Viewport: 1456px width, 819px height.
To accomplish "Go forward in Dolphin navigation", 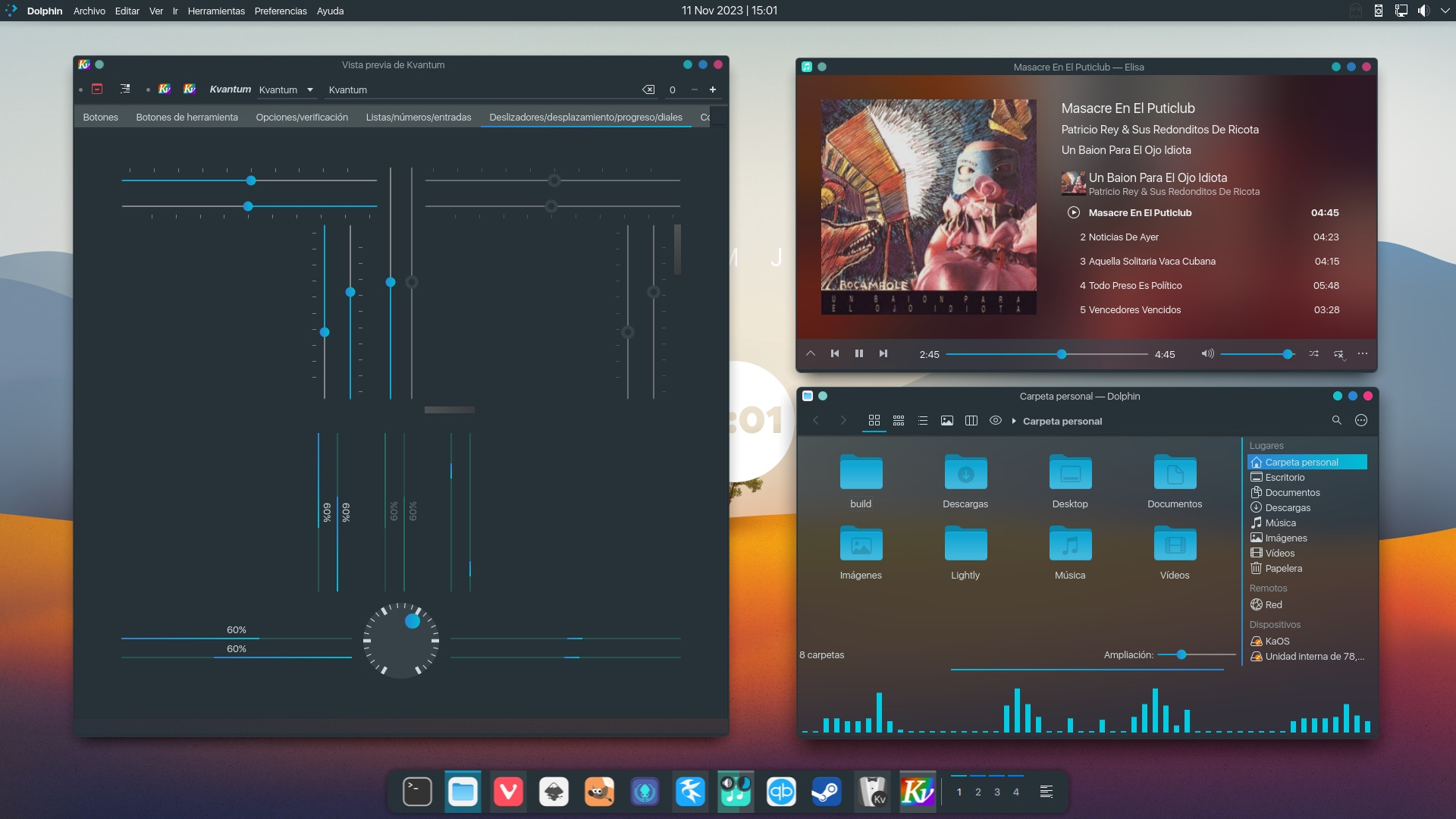I will (x=843, y=420).
